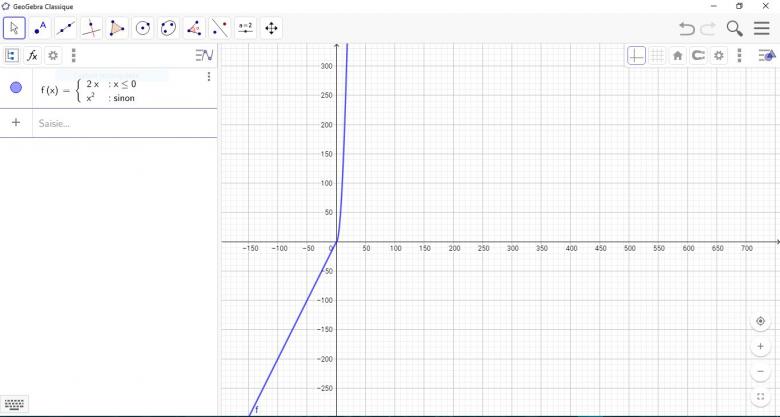This screenshot has height=417, width=780.
Task: Select the Circle with center tool
Action: (x=143, y=28)
